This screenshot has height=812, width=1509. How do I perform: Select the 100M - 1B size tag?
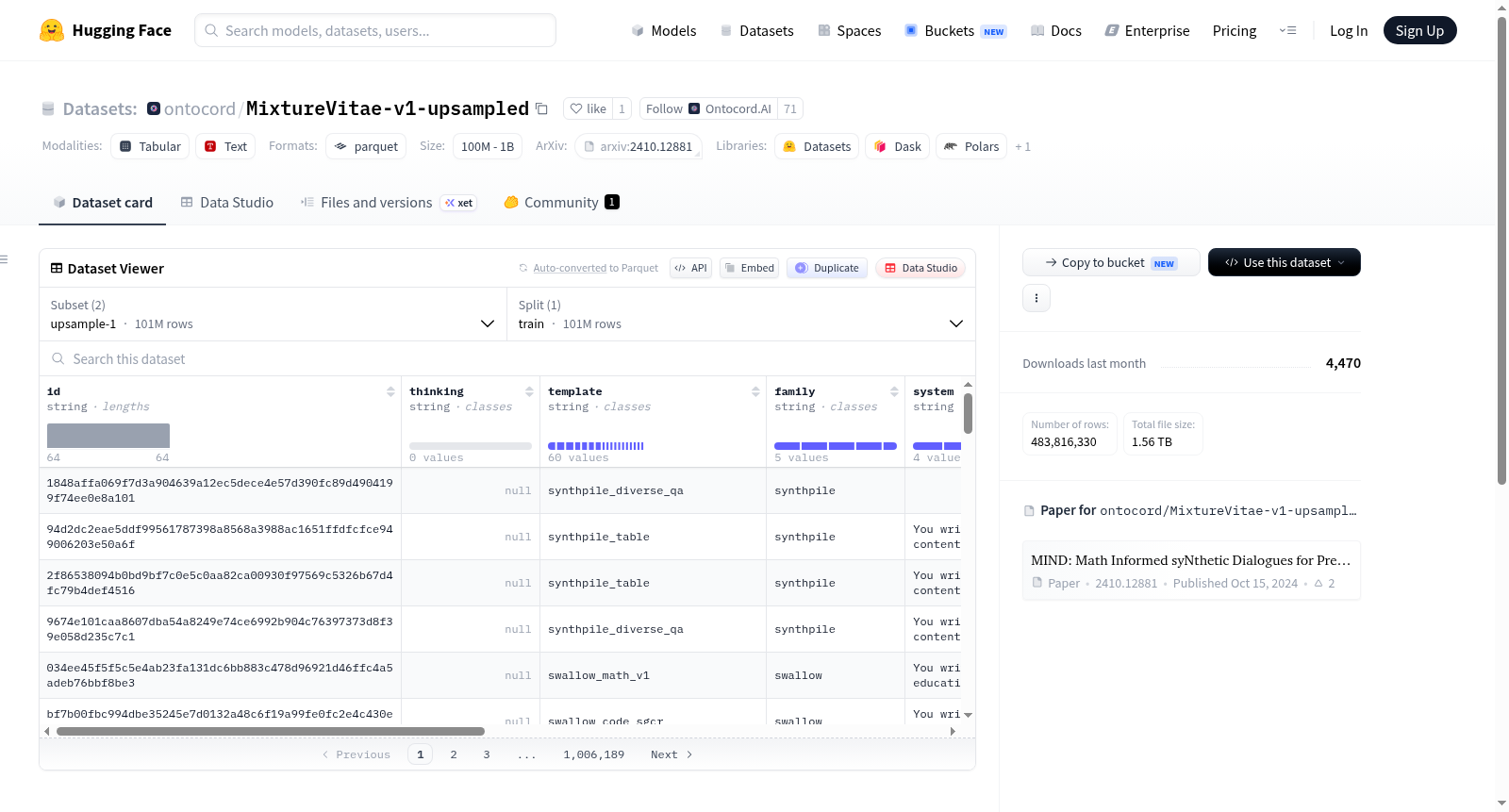[488, 146]
